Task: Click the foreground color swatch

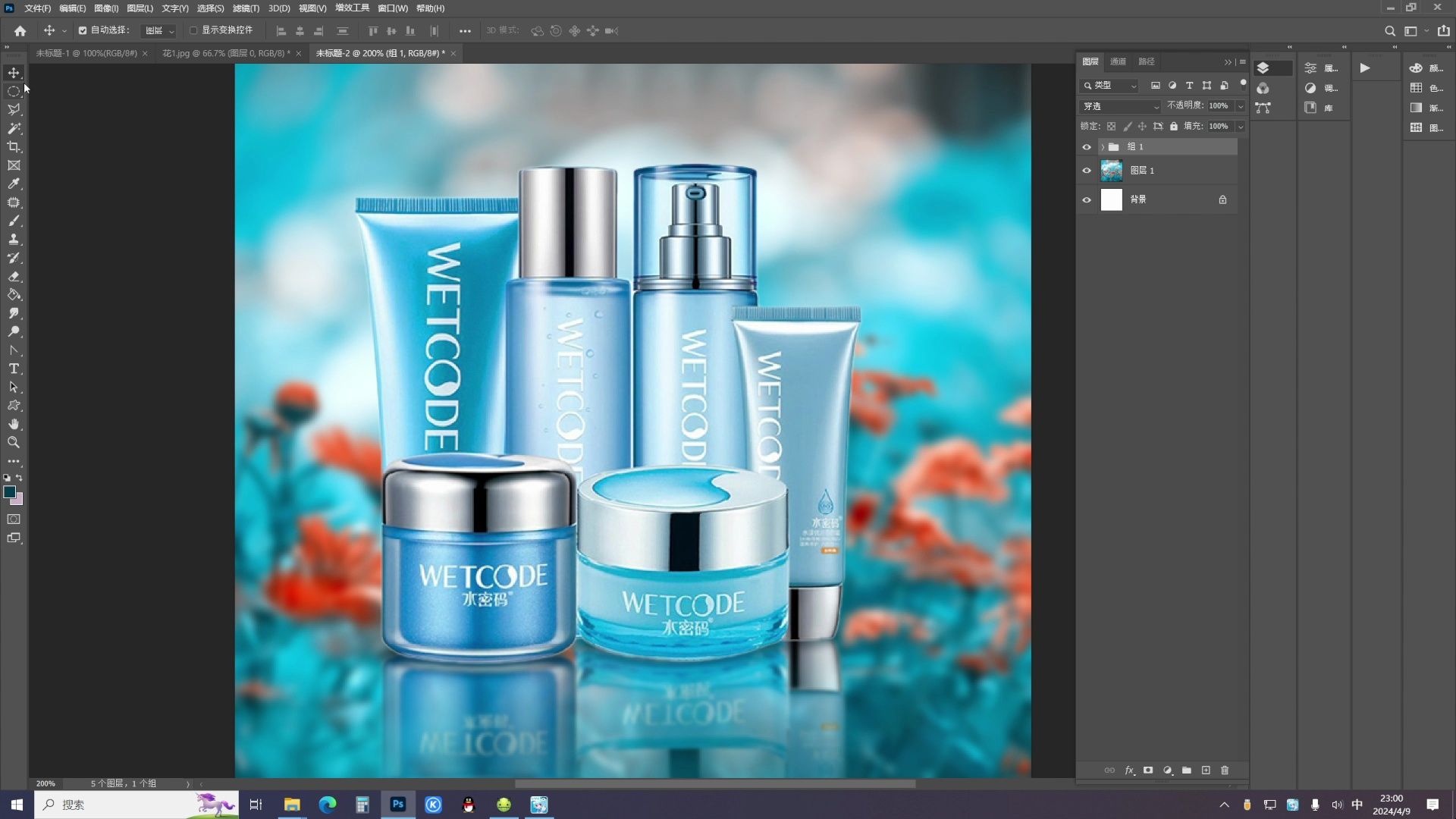Action: [9, 492]
